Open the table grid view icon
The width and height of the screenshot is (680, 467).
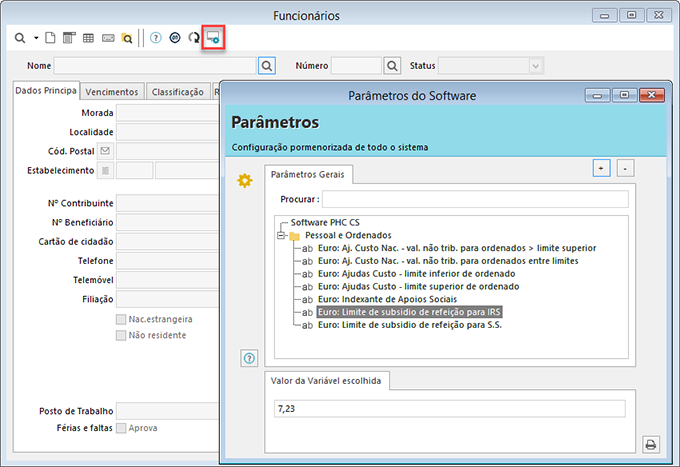click(88, 38)
